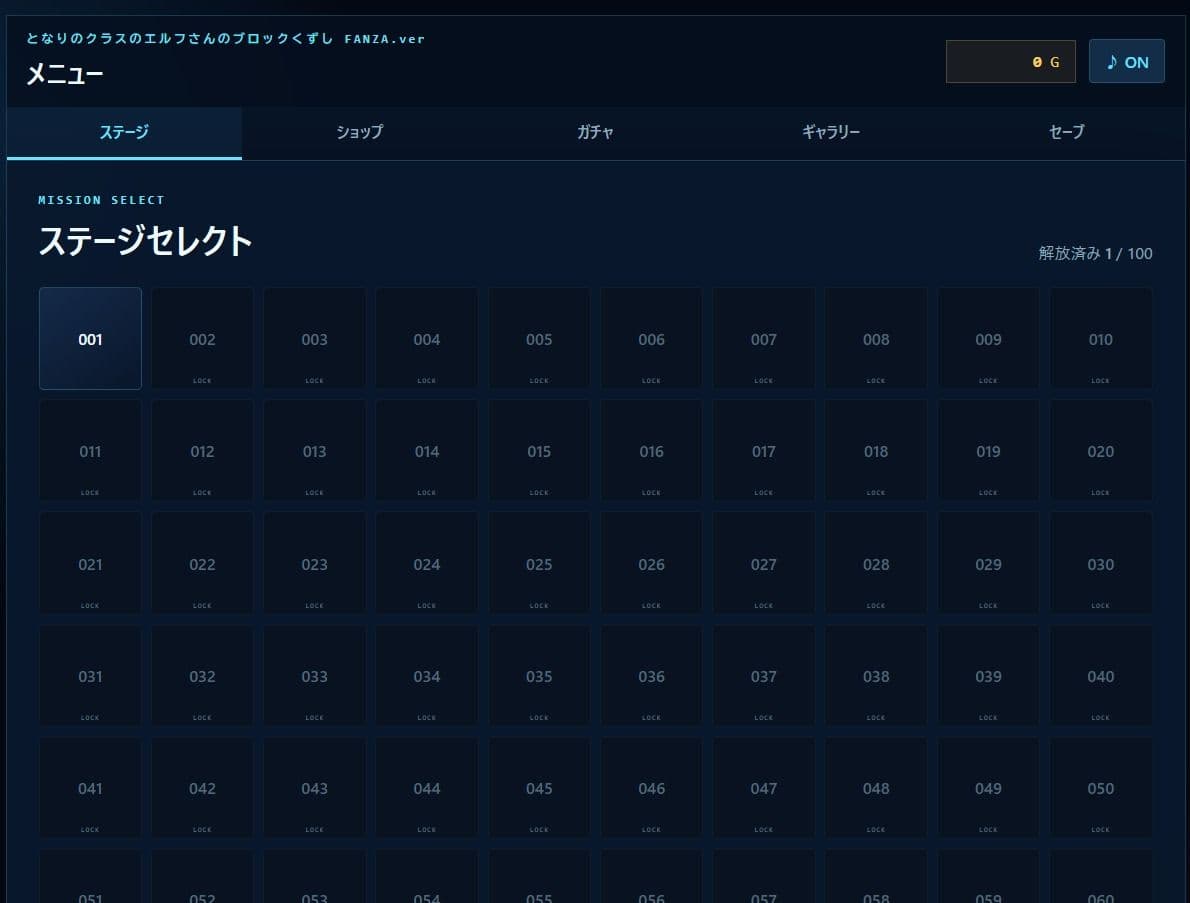
Task: Choose stage tile 009
Action: point(989,338)
